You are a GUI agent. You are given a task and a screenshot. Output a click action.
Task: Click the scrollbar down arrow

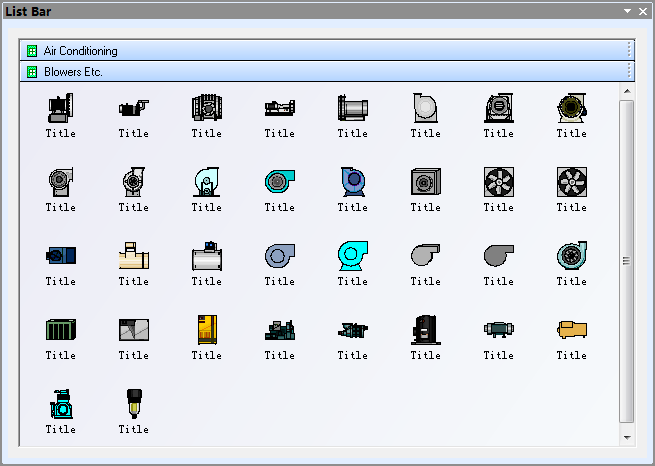tap(627, 438)
